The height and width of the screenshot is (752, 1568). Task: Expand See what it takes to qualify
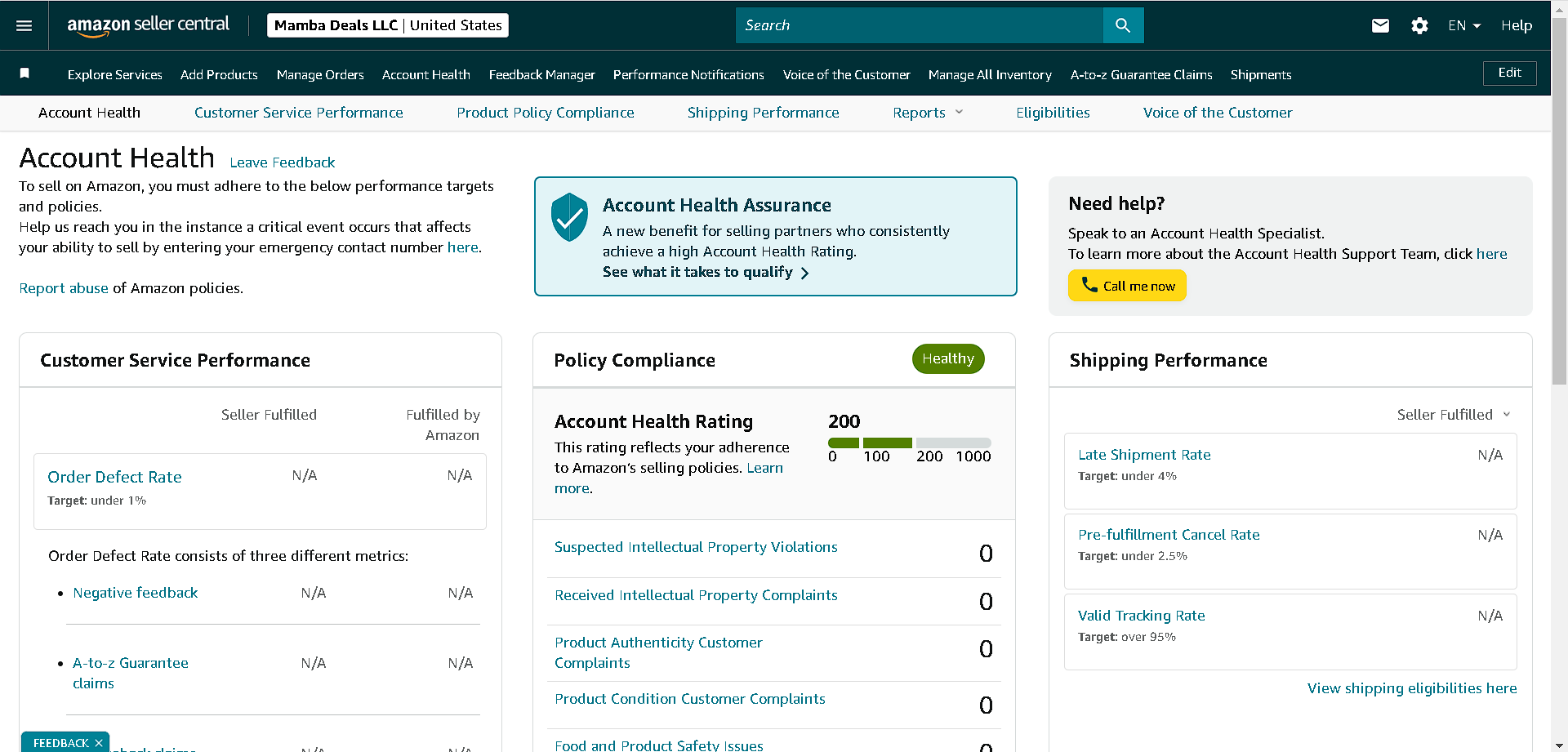tap(706, 272)
